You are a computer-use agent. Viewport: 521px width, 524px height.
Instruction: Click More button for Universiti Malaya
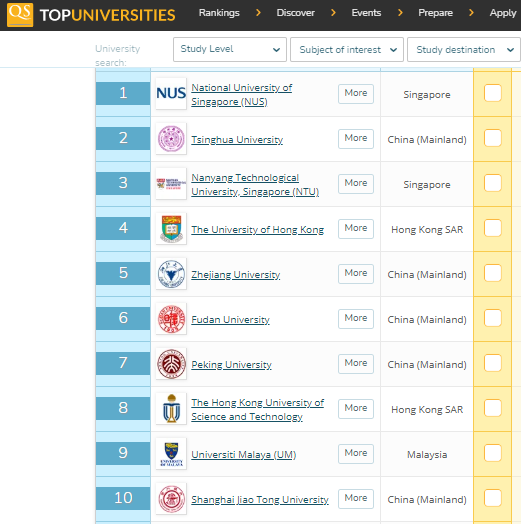[x=356, y=453]
